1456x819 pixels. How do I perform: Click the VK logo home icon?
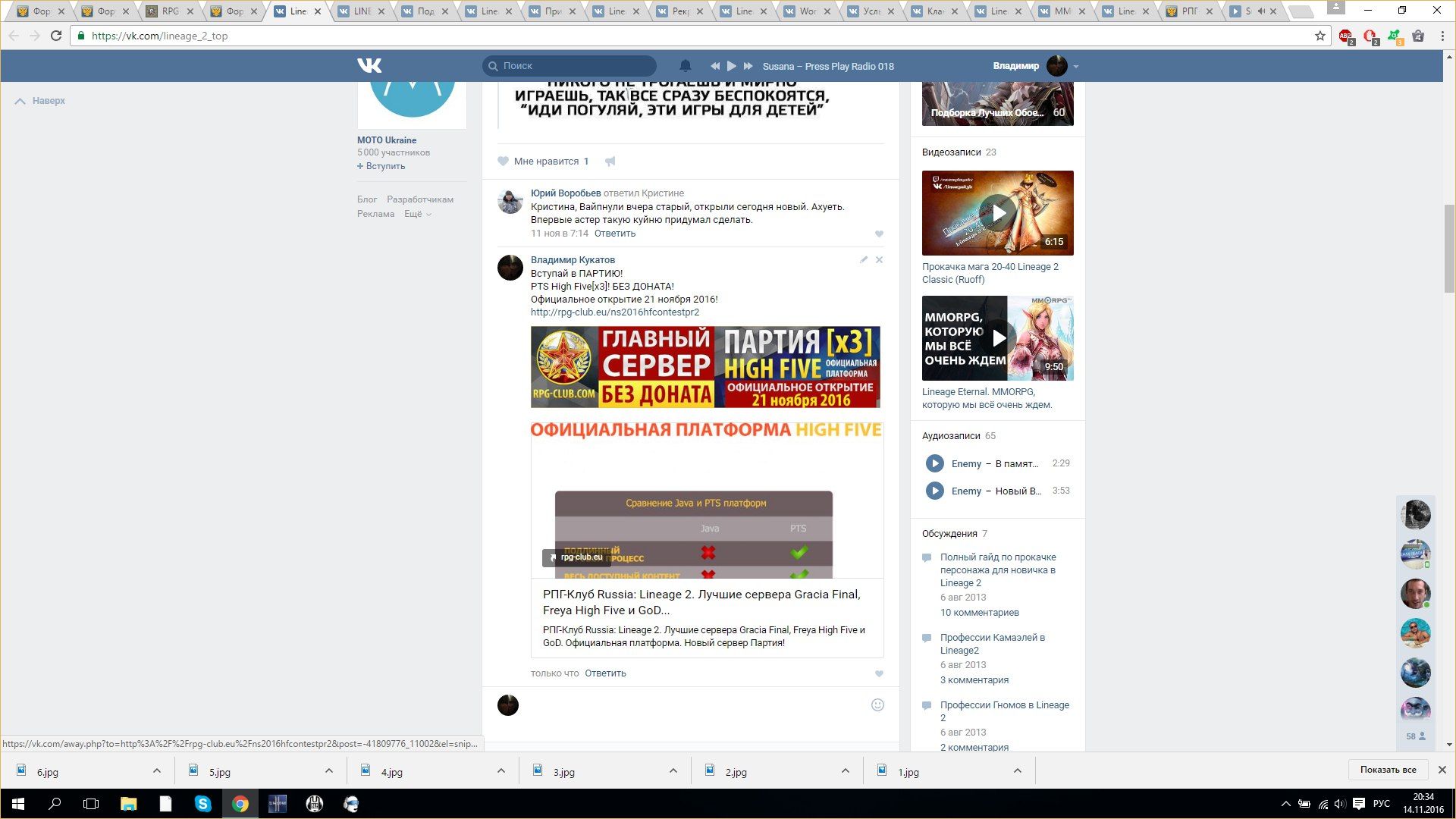pyautogui.click(x=369, y=66)
